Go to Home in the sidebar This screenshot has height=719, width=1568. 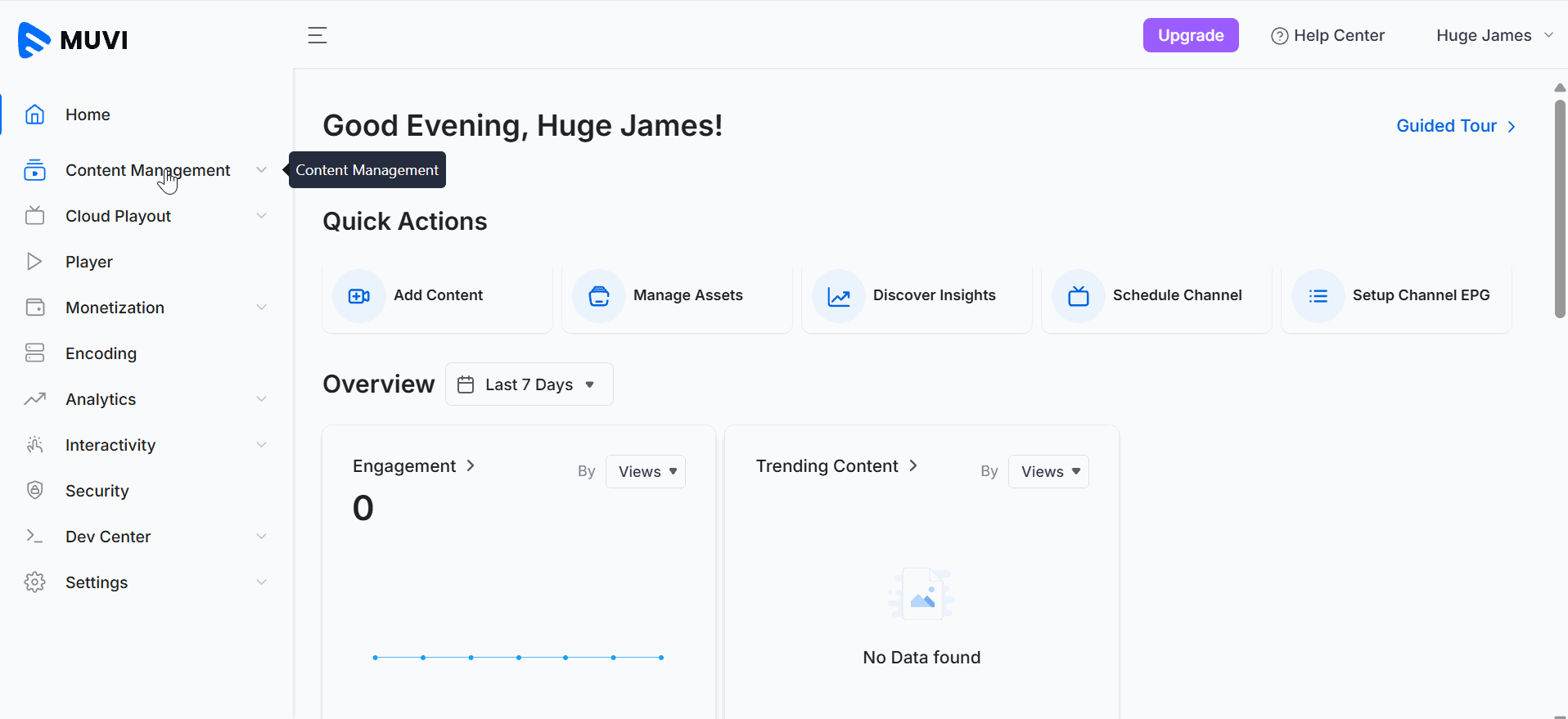[88, 115]
